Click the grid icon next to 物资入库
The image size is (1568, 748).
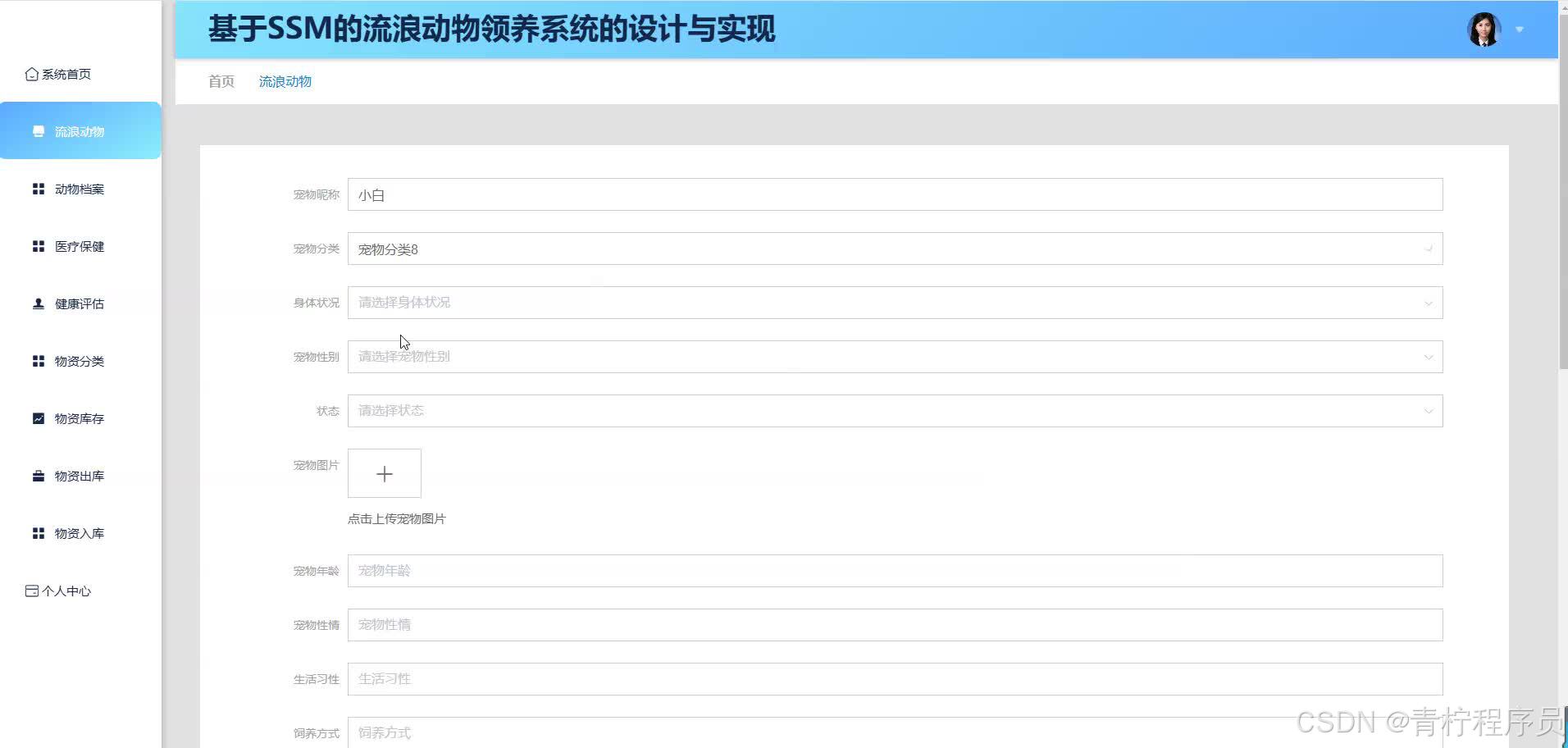pos(38,533)
